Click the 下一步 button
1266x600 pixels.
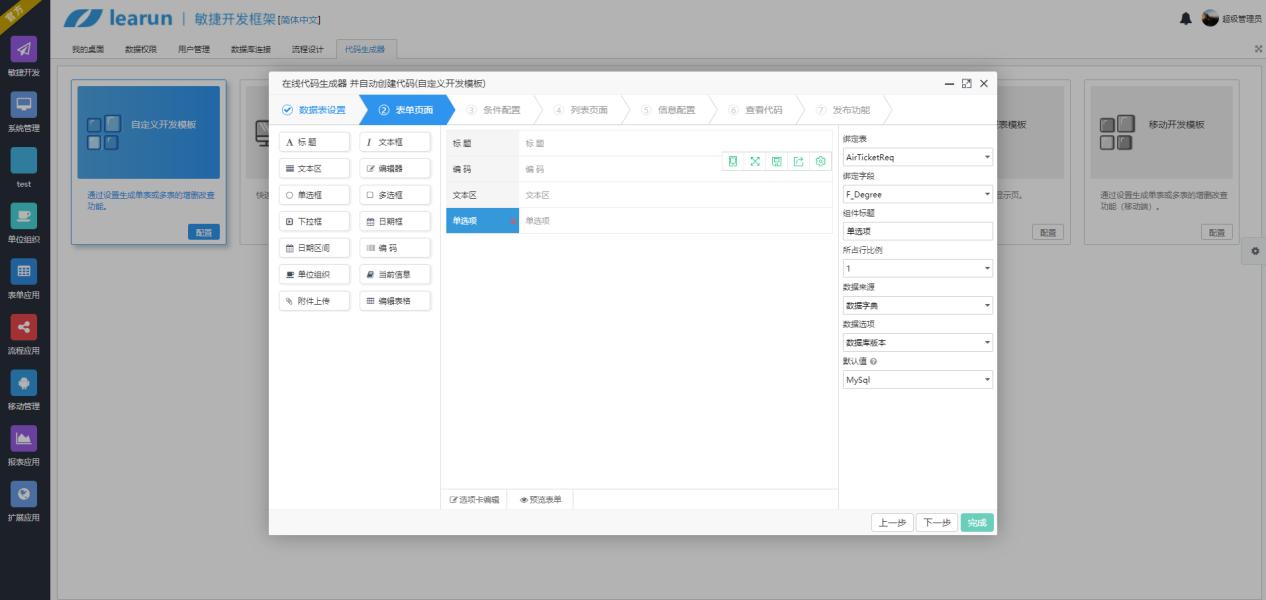(936, 522)
